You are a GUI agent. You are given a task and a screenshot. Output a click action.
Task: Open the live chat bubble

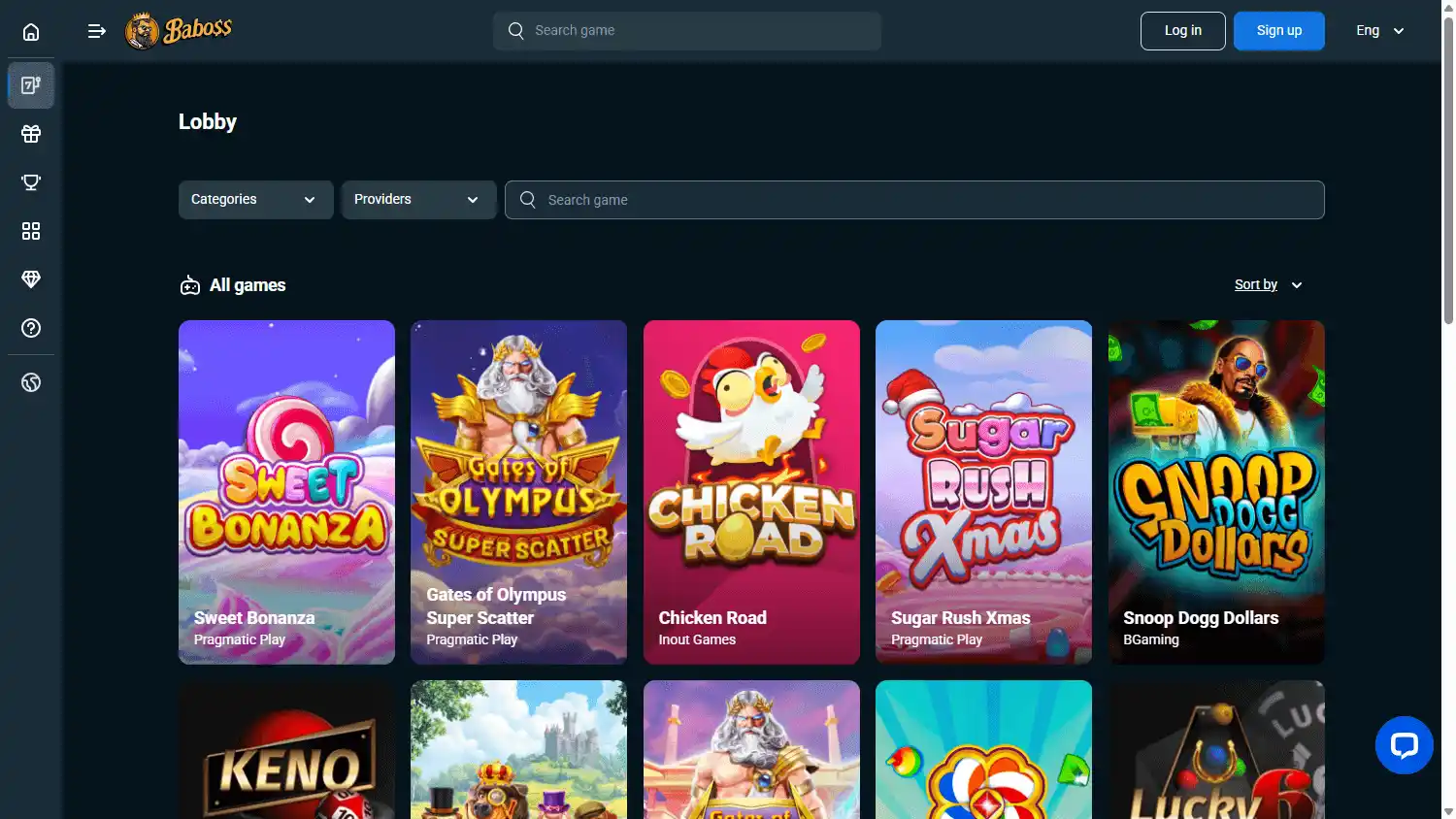coord(1405,745)
